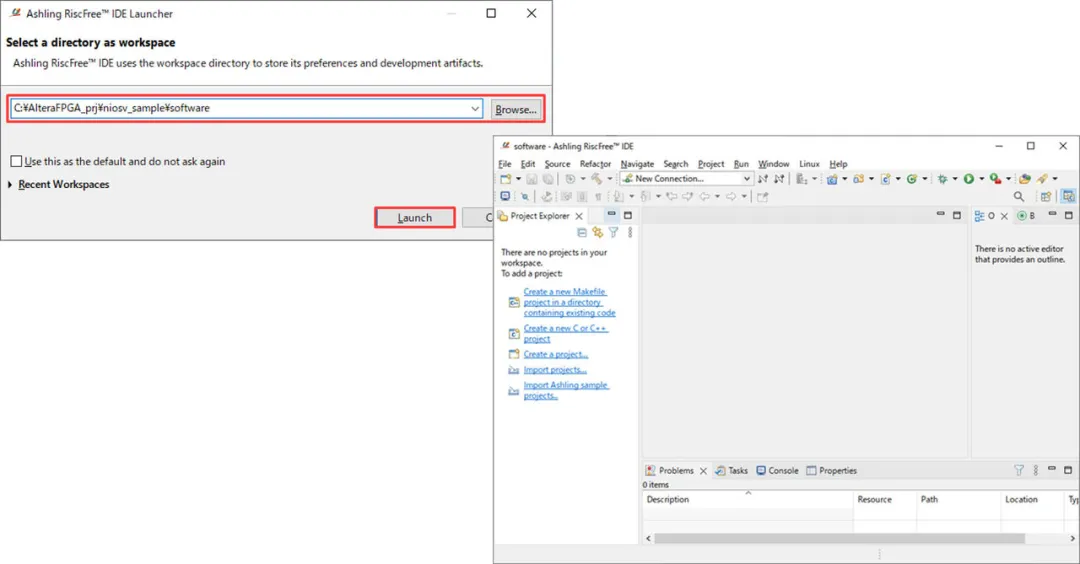Screen dimensions: 1080x564
Task: Click the Search magnifier icon in the IDE toolbar
Action: click(x=1019, y=197)
